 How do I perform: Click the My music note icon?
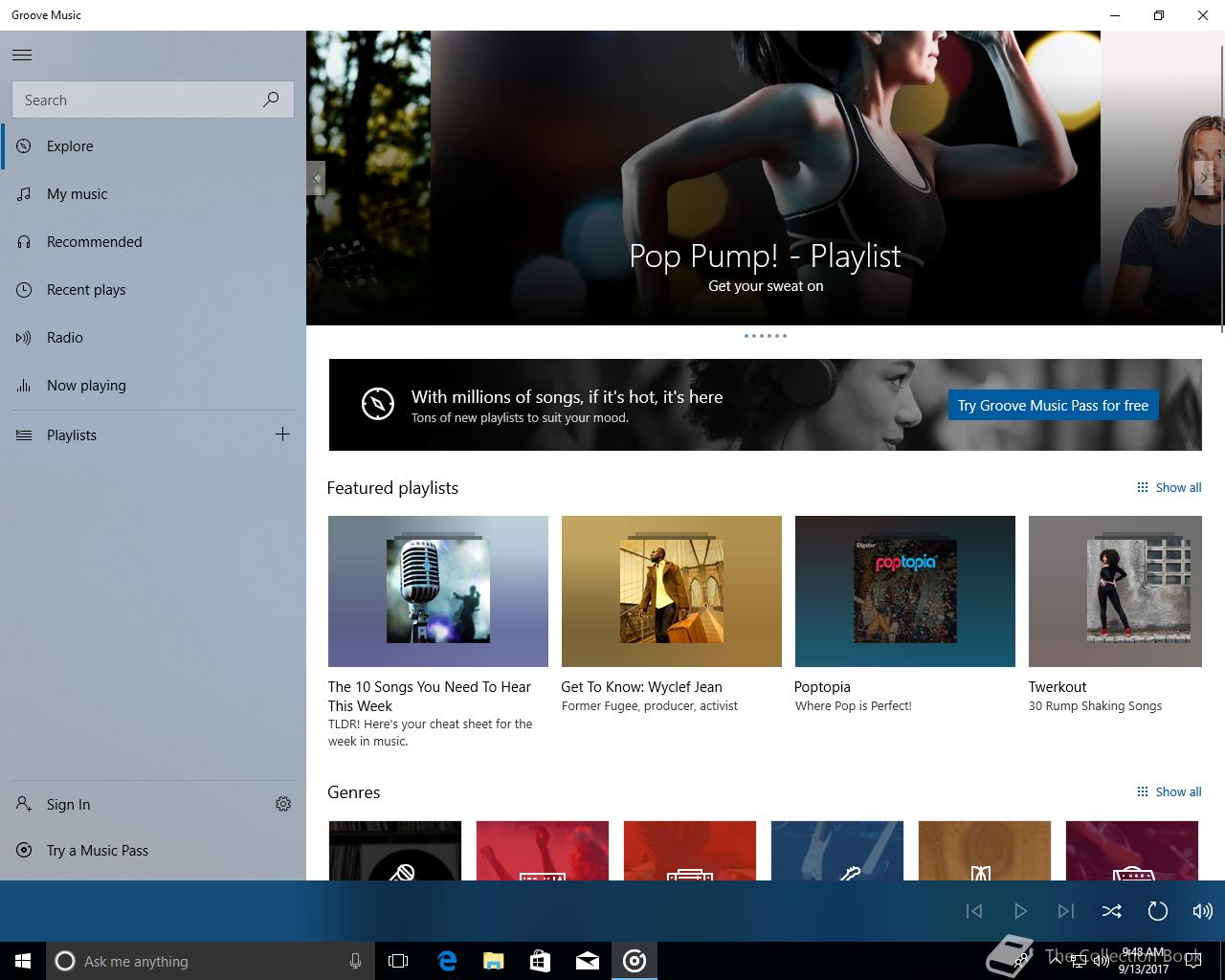24,194
